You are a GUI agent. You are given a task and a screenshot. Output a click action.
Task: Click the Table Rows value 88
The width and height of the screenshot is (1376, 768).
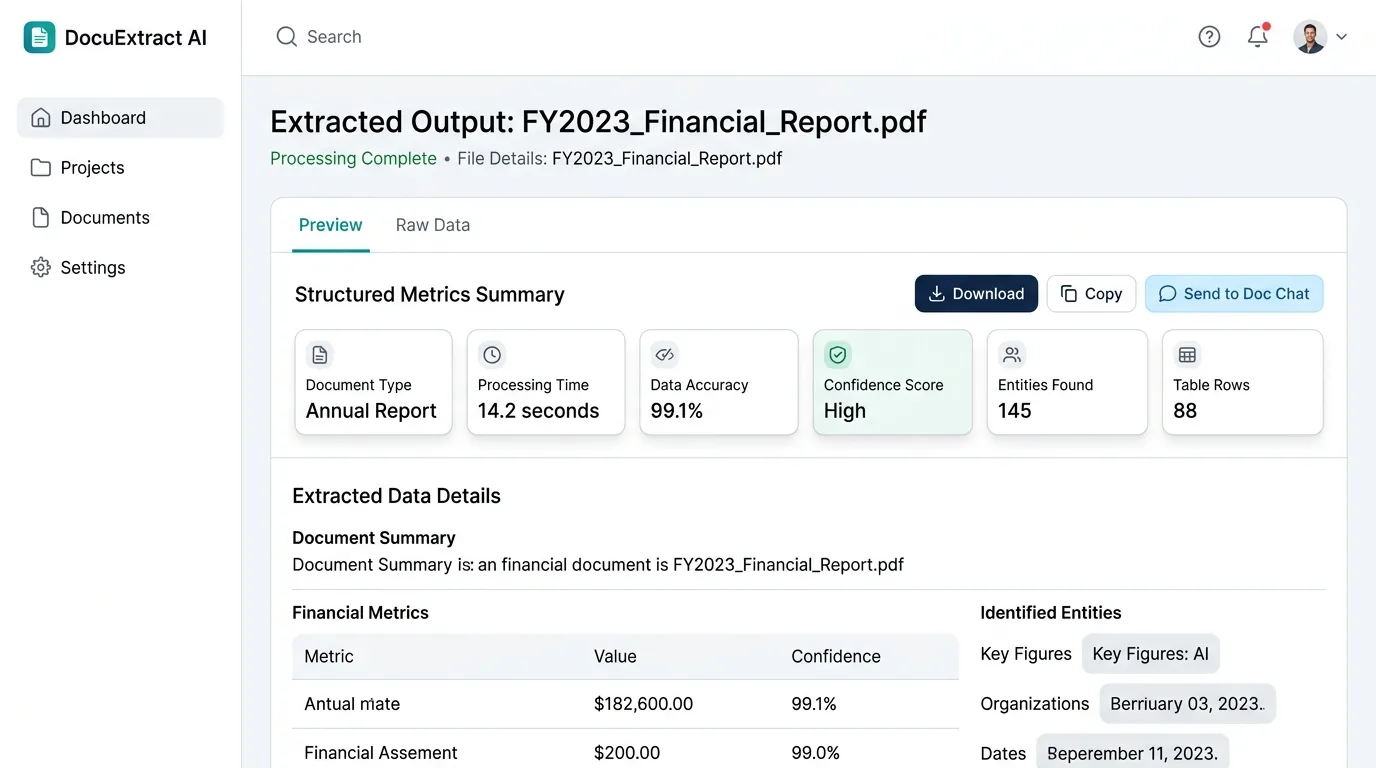[x=1185, y=411]
